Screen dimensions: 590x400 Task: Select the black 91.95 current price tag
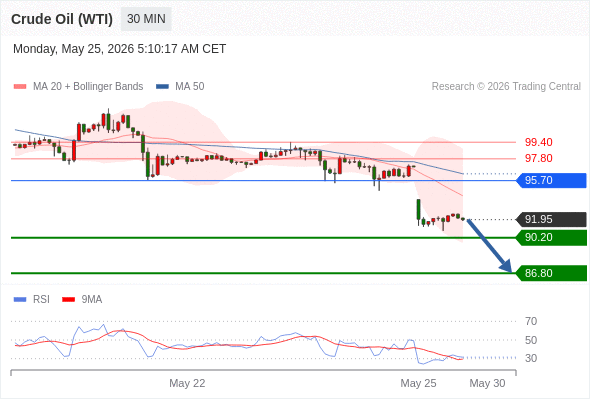click(x=551, y=219)
